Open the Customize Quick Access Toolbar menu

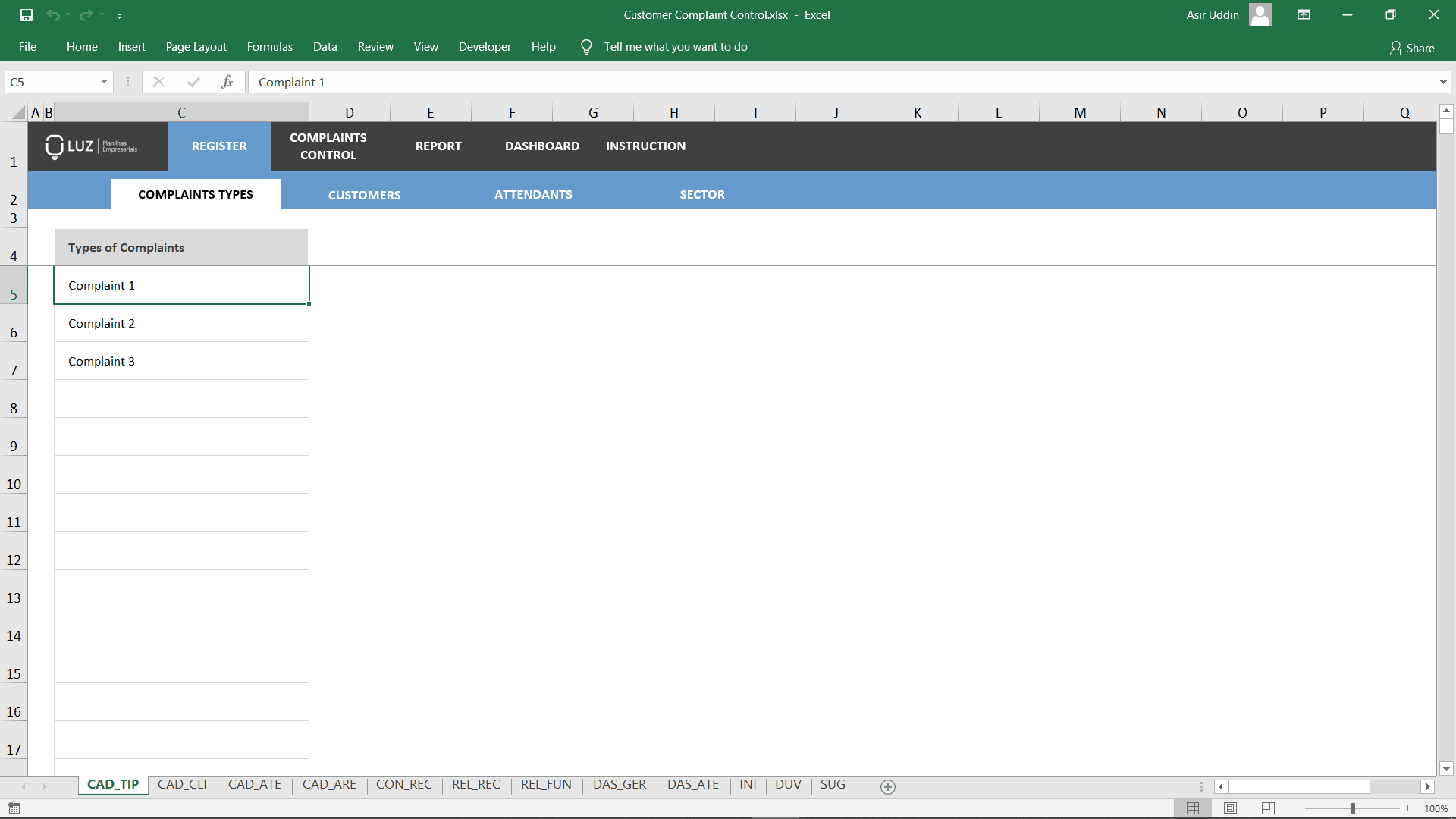pyautogui.click(x=120, y=15)
